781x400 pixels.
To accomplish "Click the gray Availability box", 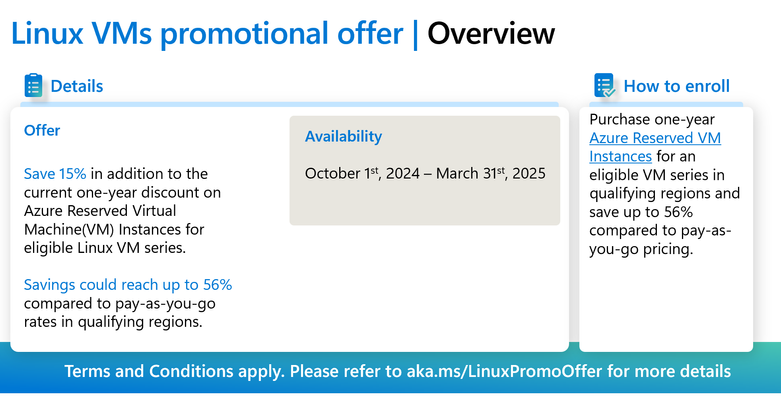I will pos(425,170).
